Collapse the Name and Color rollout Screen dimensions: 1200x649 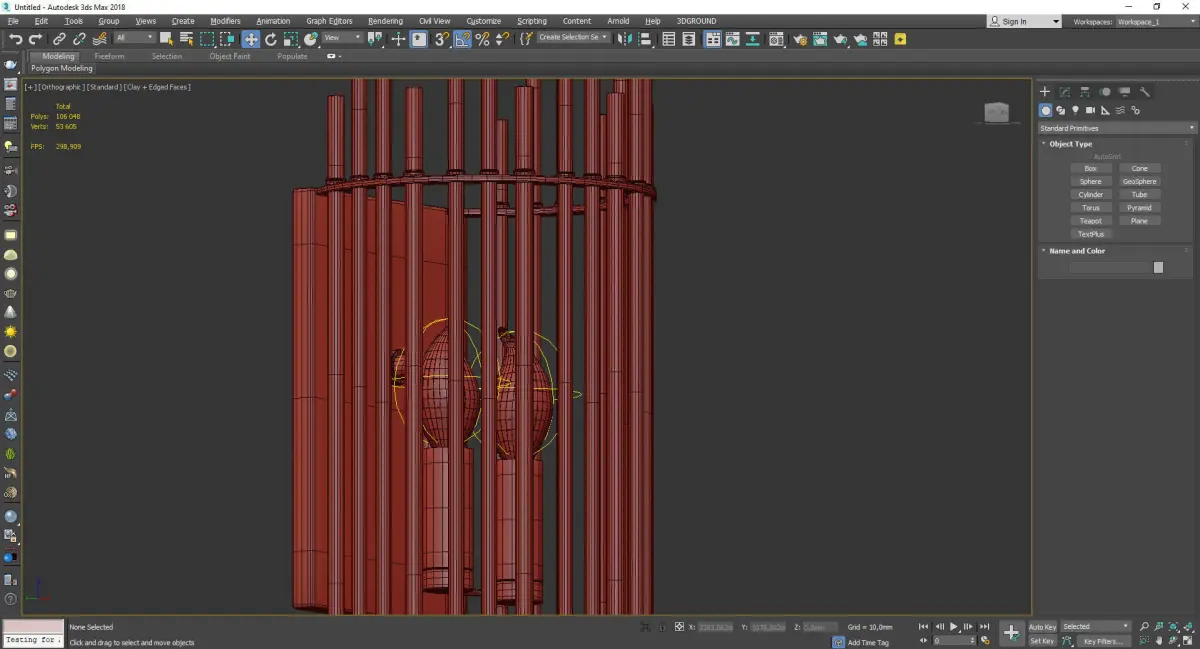pyautogui.click(x=1076, y=251)
